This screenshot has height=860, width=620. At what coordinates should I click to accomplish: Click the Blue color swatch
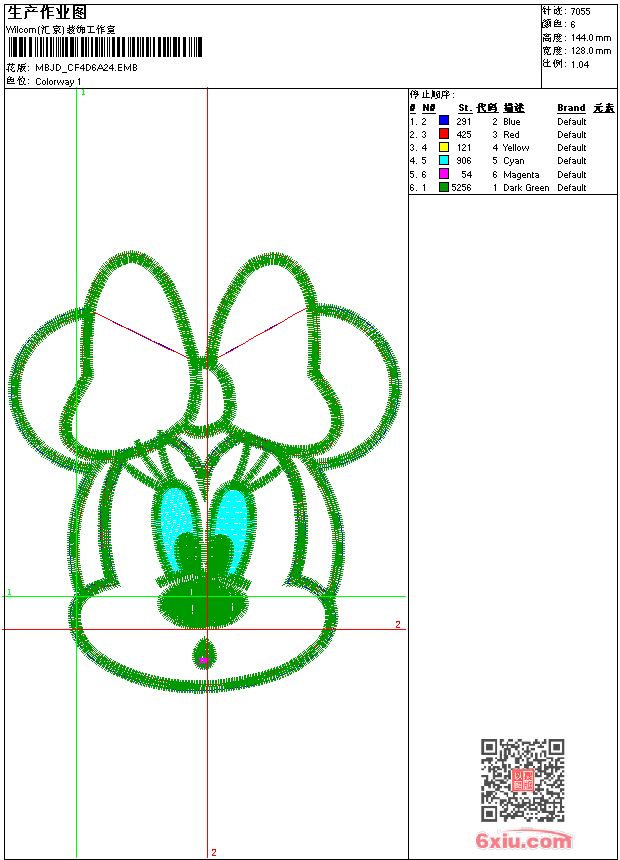pyautogui.click(x=444, y=121)
